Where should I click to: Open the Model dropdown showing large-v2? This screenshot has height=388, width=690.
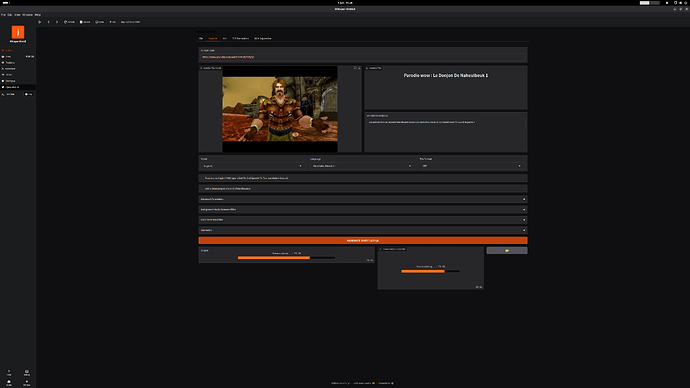coord(252,166)
